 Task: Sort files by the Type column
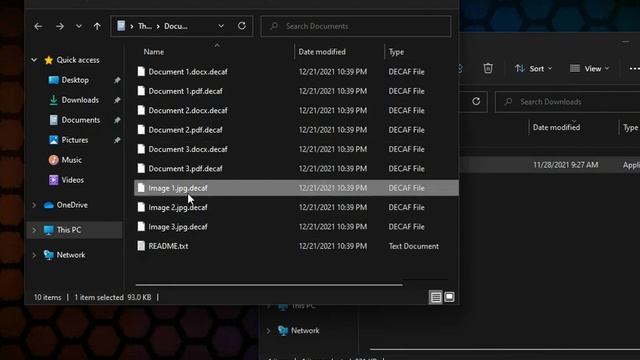(396, 52)
